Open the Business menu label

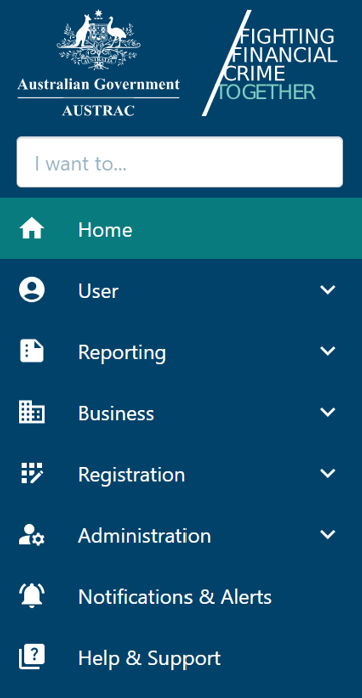[116, 414]
